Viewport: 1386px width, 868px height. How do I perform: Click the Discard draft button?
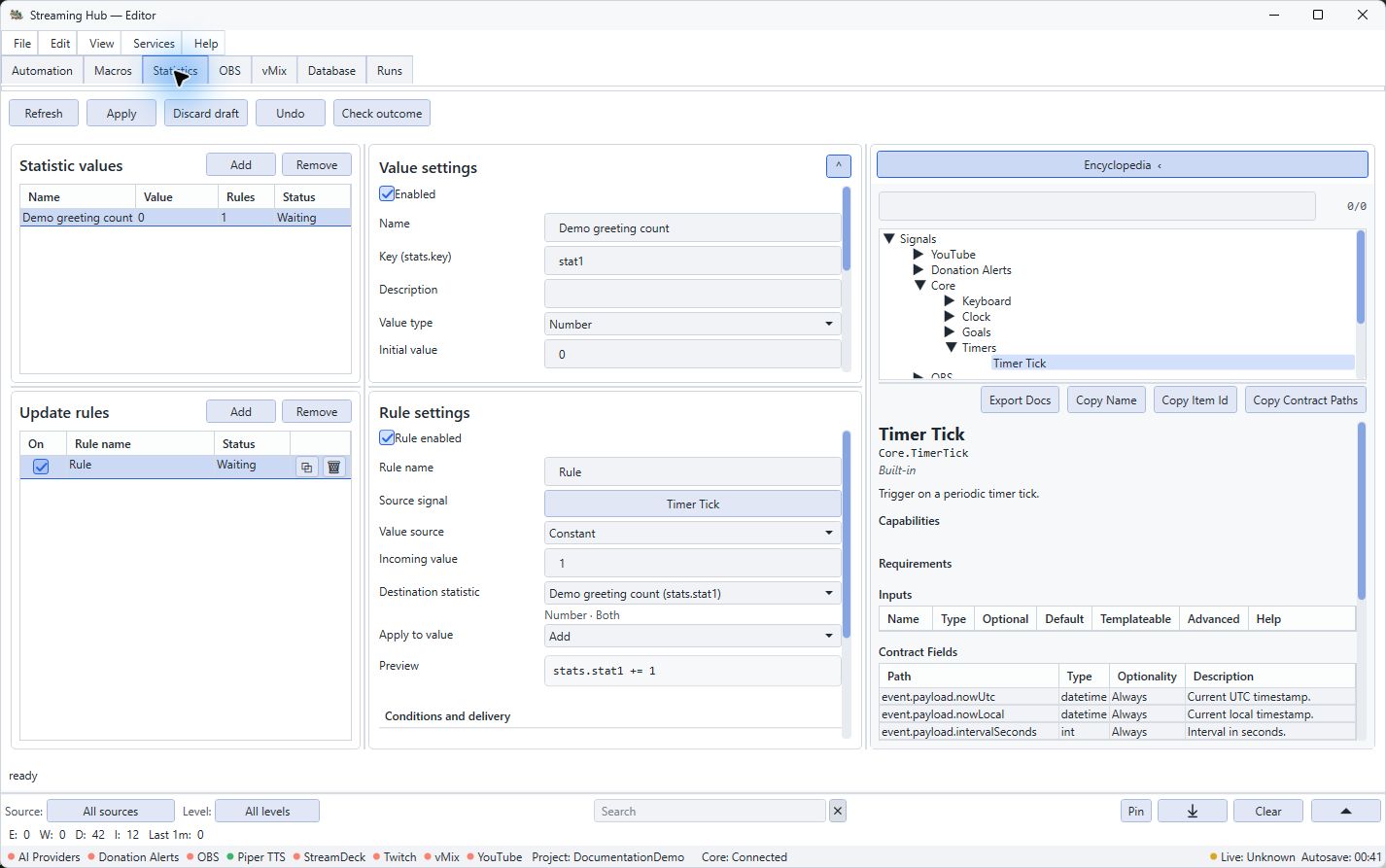pyautogui.click(x=206, y=113)
